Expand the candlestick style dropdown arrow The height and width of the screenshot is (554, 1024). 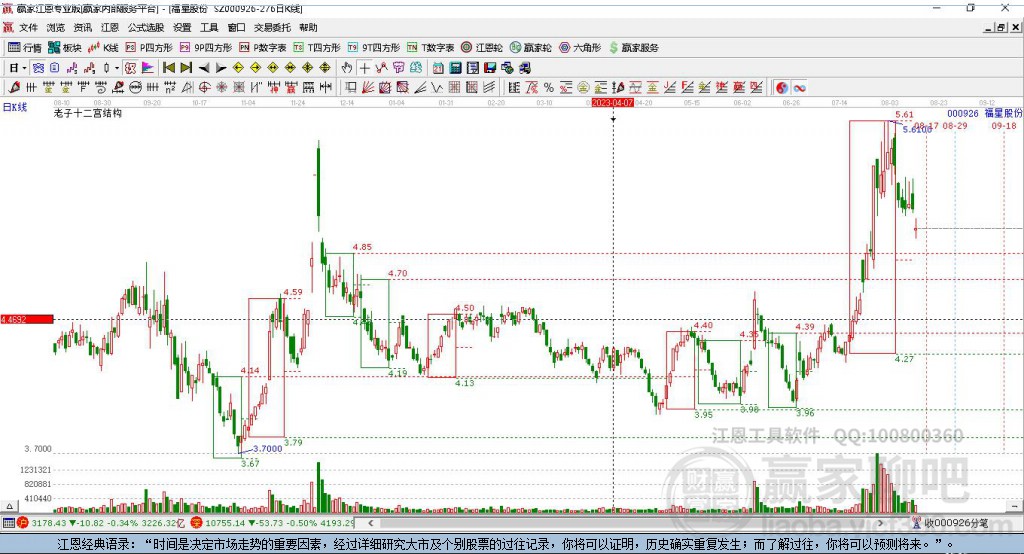(117, 68)
